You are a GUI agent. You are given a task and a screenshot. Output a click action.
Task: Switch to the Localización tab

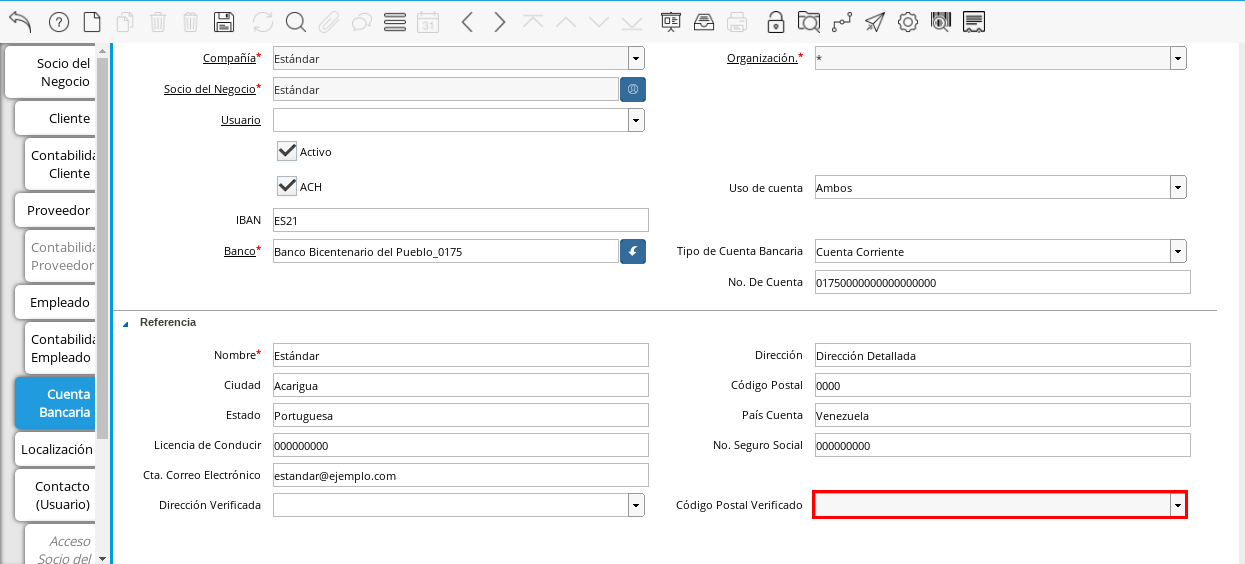56,449
